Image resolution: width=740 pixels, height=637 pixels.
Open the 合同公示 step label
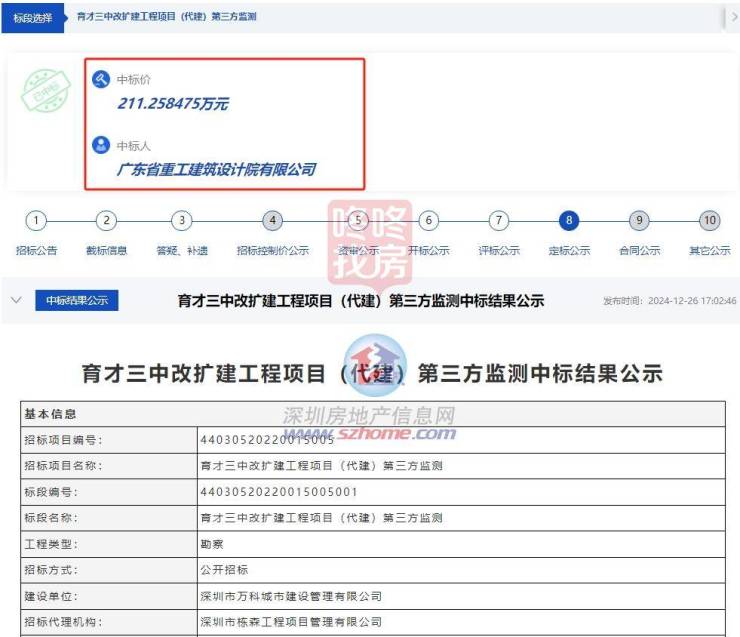point(639,251)
